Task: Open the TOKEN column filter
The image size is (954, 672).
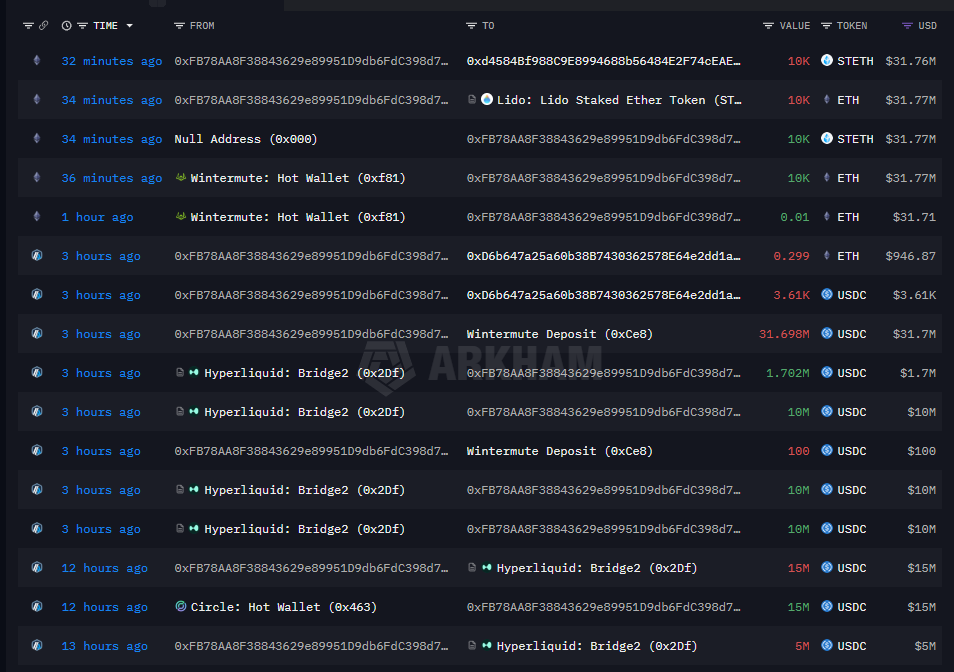Action: [827, 25]
